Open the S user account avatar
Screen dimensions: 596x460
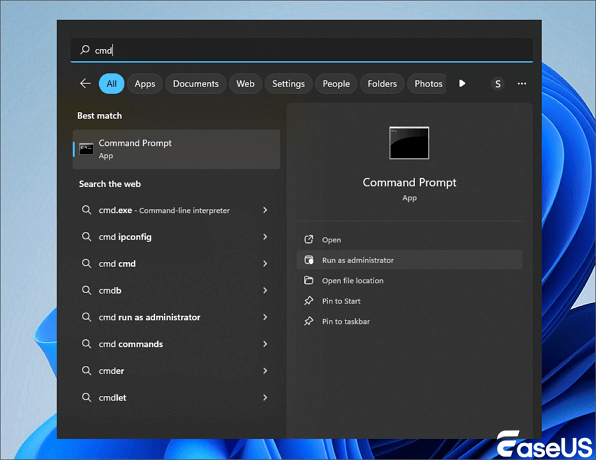pos(498,84)
